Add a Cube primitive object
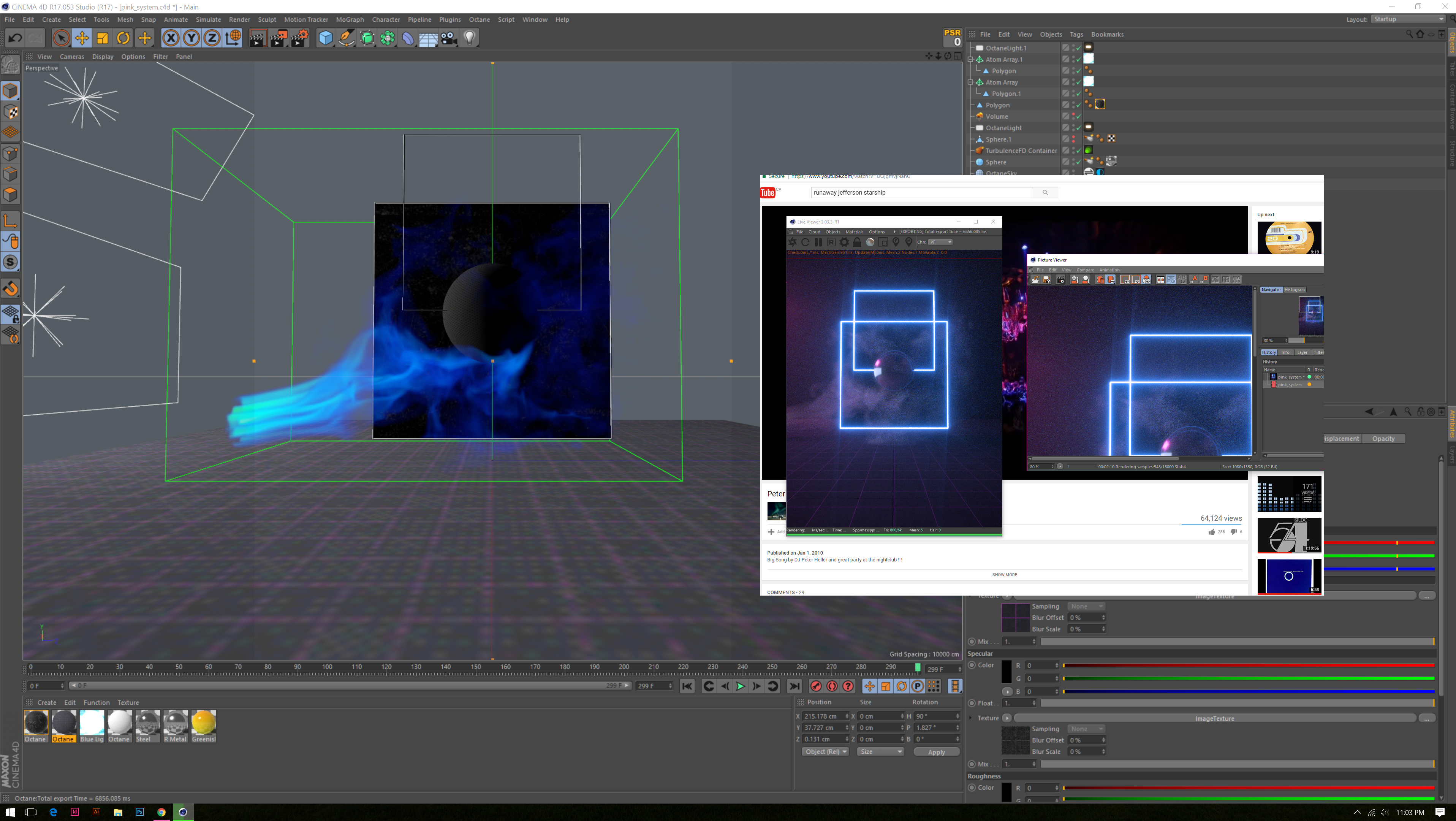1456x821 pixels. coord(326,38)
